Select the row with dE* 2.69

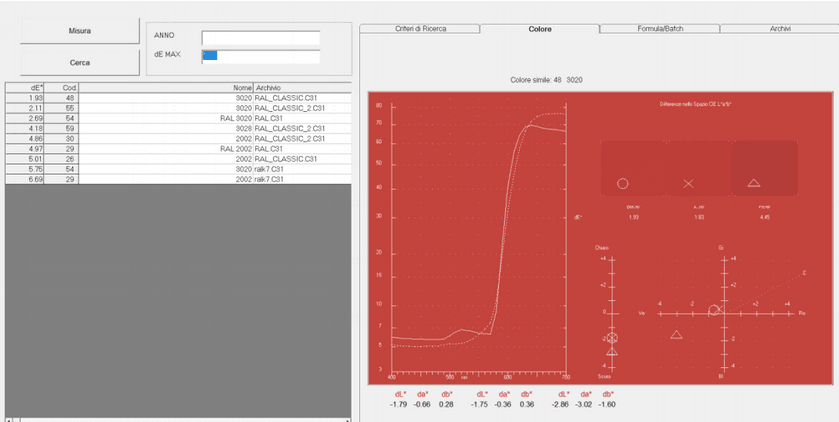point(178,118)
